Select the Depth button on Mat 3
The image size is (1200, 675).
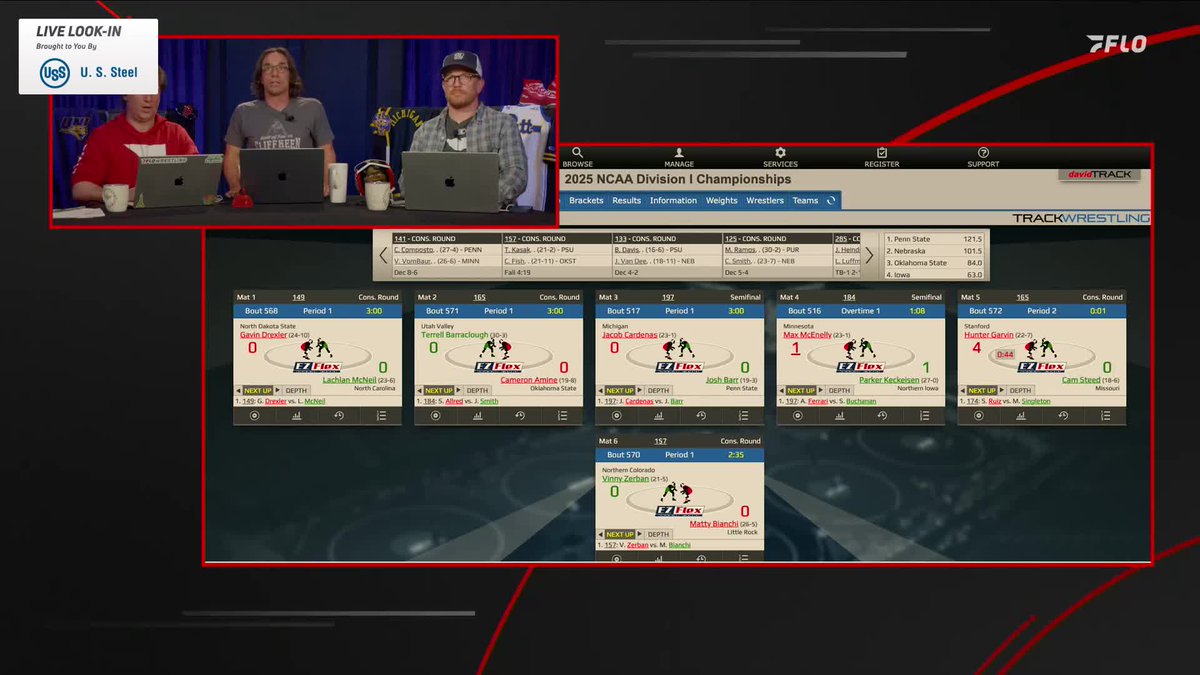tap(658, 391)
